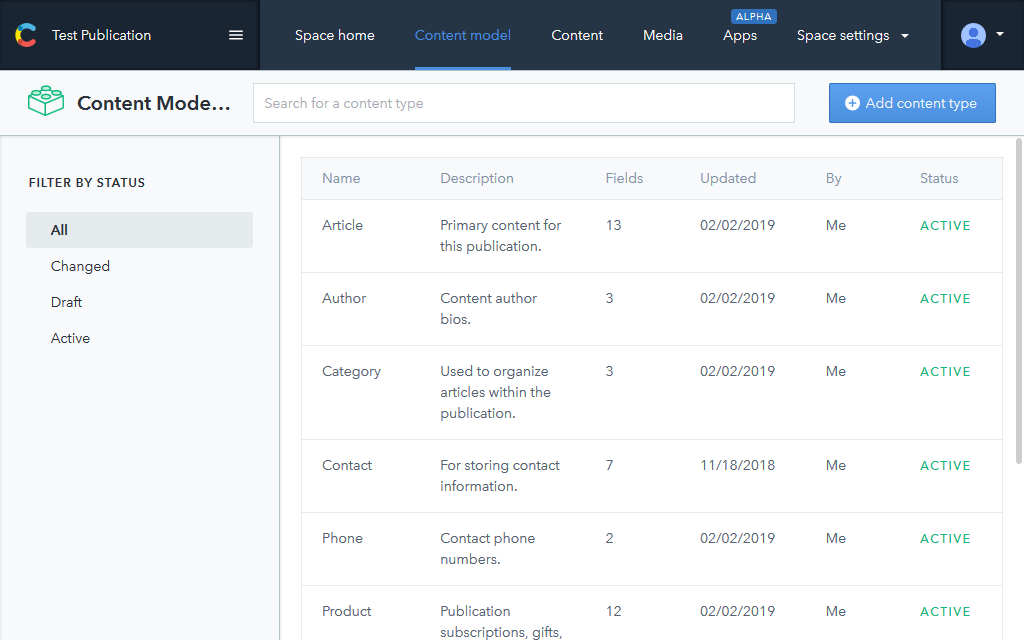Open the Content tab
Viewport: 1024px width, 640px height.
tap(577, 35)
